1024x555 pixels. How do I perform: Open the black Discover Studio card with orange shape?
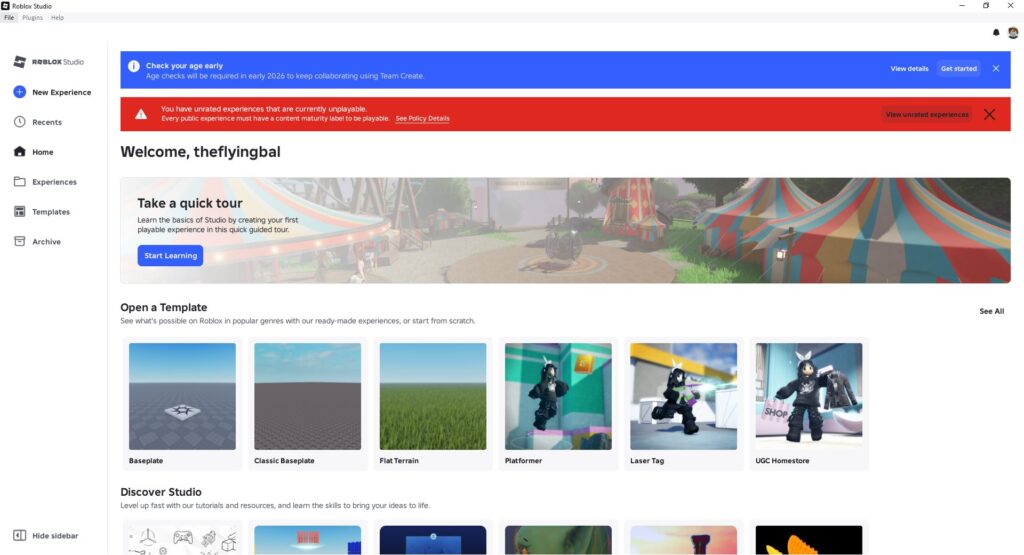tap(809, 540)
